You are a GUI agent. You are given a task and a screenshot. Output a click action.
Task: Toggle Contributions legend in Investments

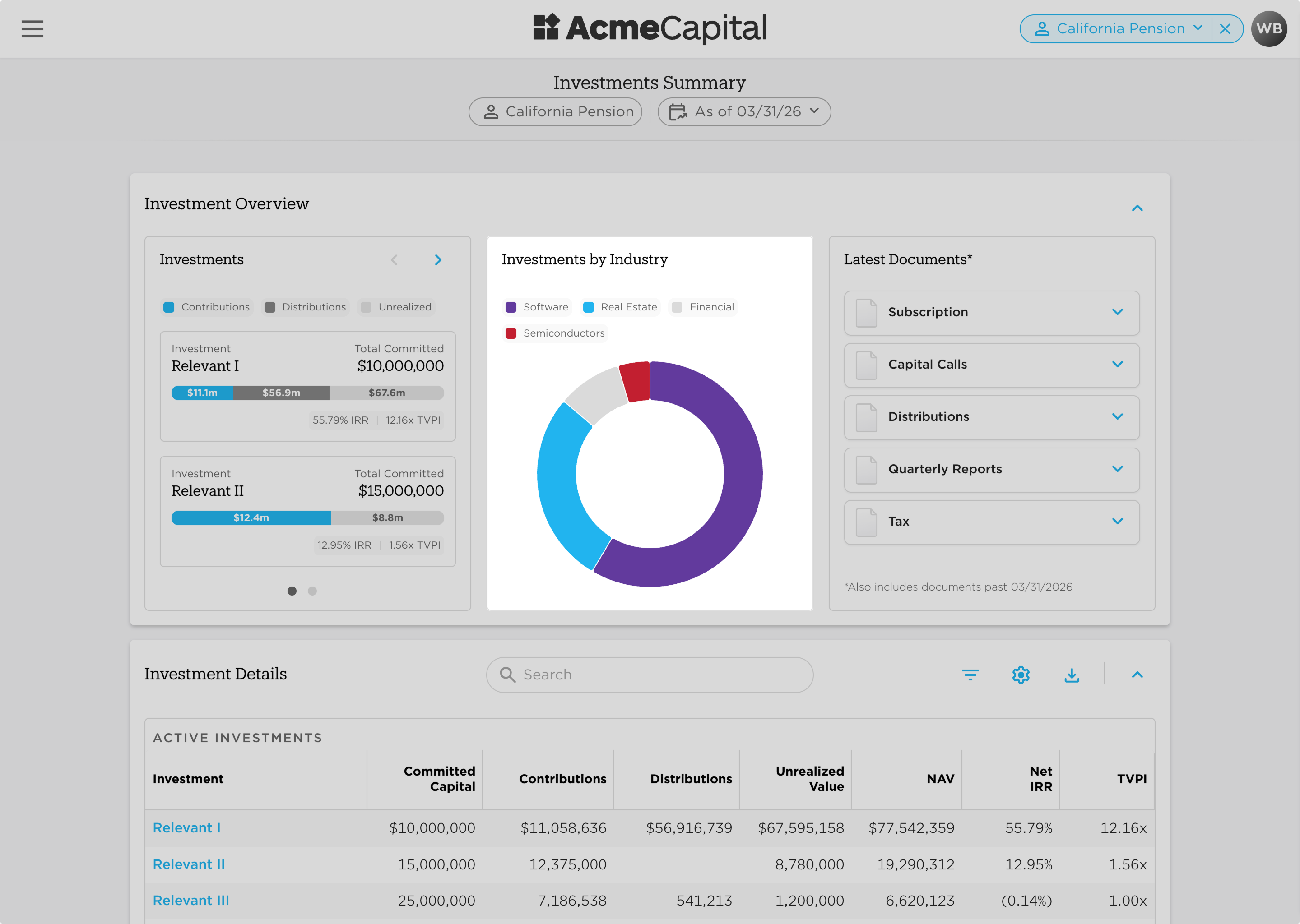pos(207,307)
